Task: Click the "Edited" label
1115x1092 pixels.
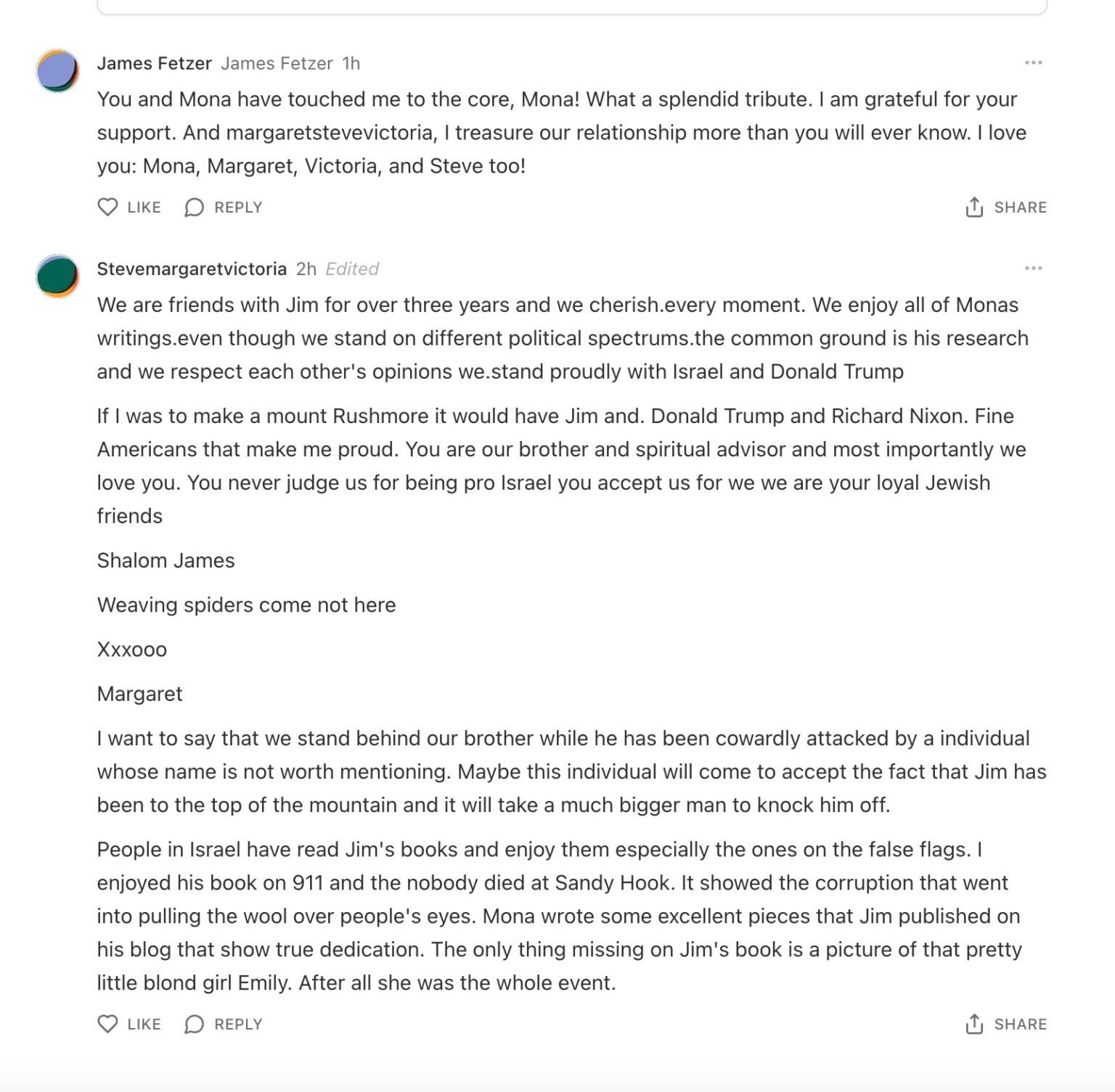Action: coord(352,269)
